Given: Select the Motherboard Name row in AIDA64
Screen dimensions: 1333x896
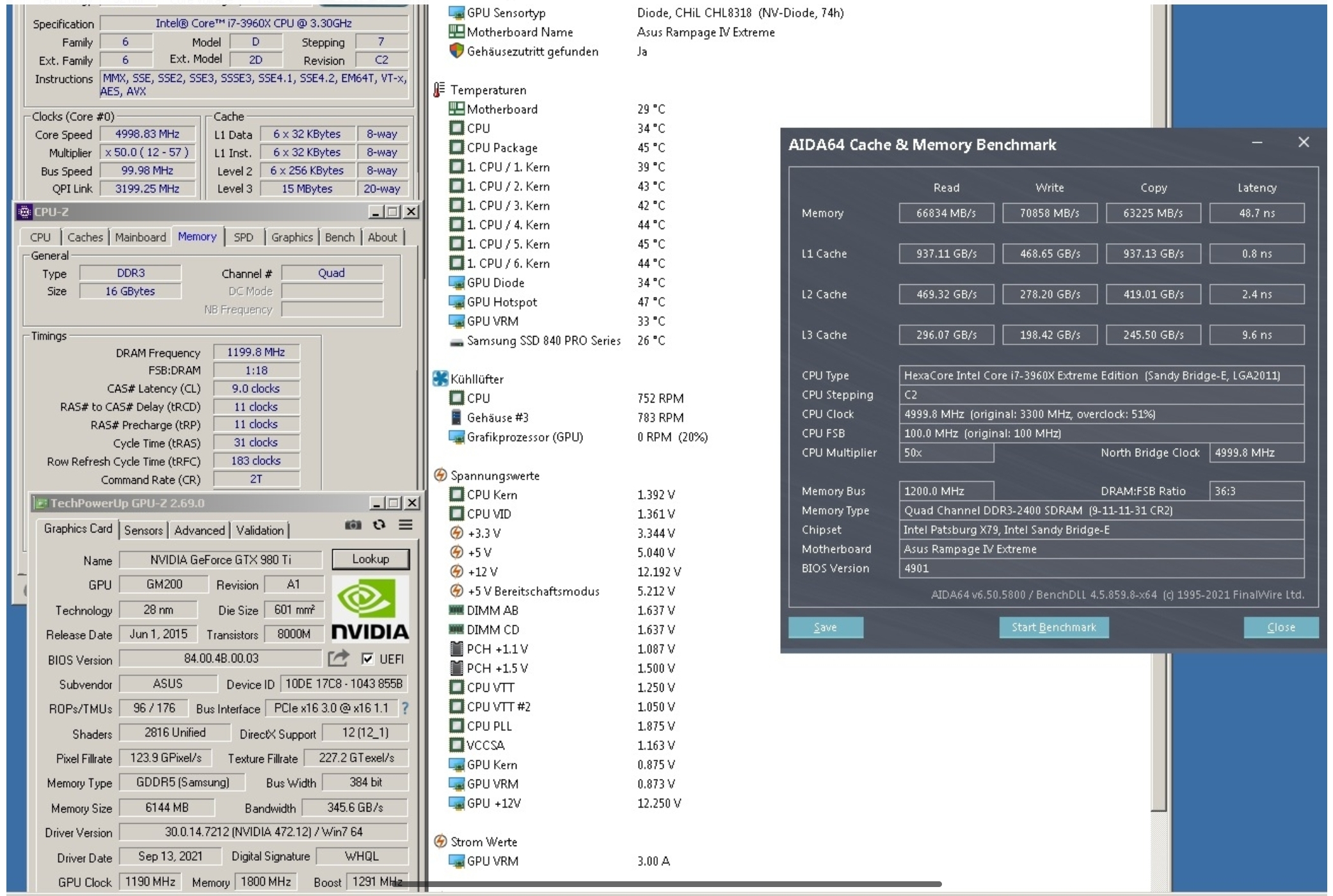Looking at the screenshot, I should [612, 32].
